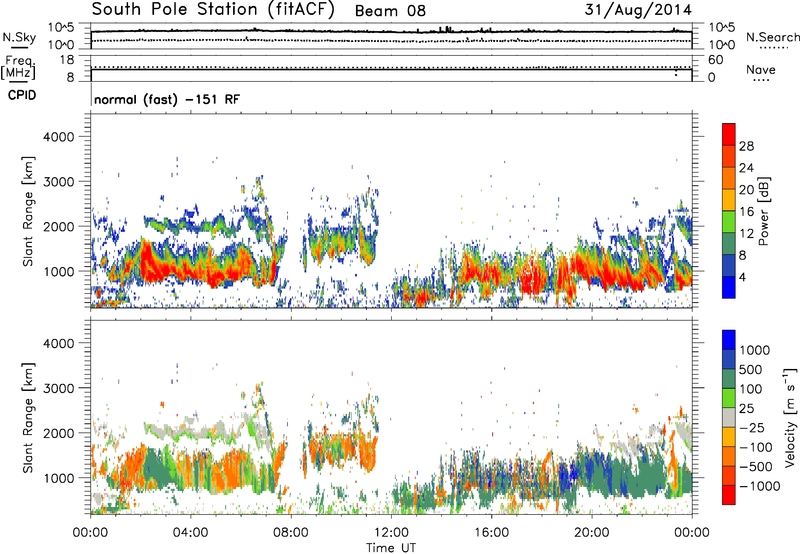Click the '18' frequency axis value
The image size is (800, 554).
(67, 60)
